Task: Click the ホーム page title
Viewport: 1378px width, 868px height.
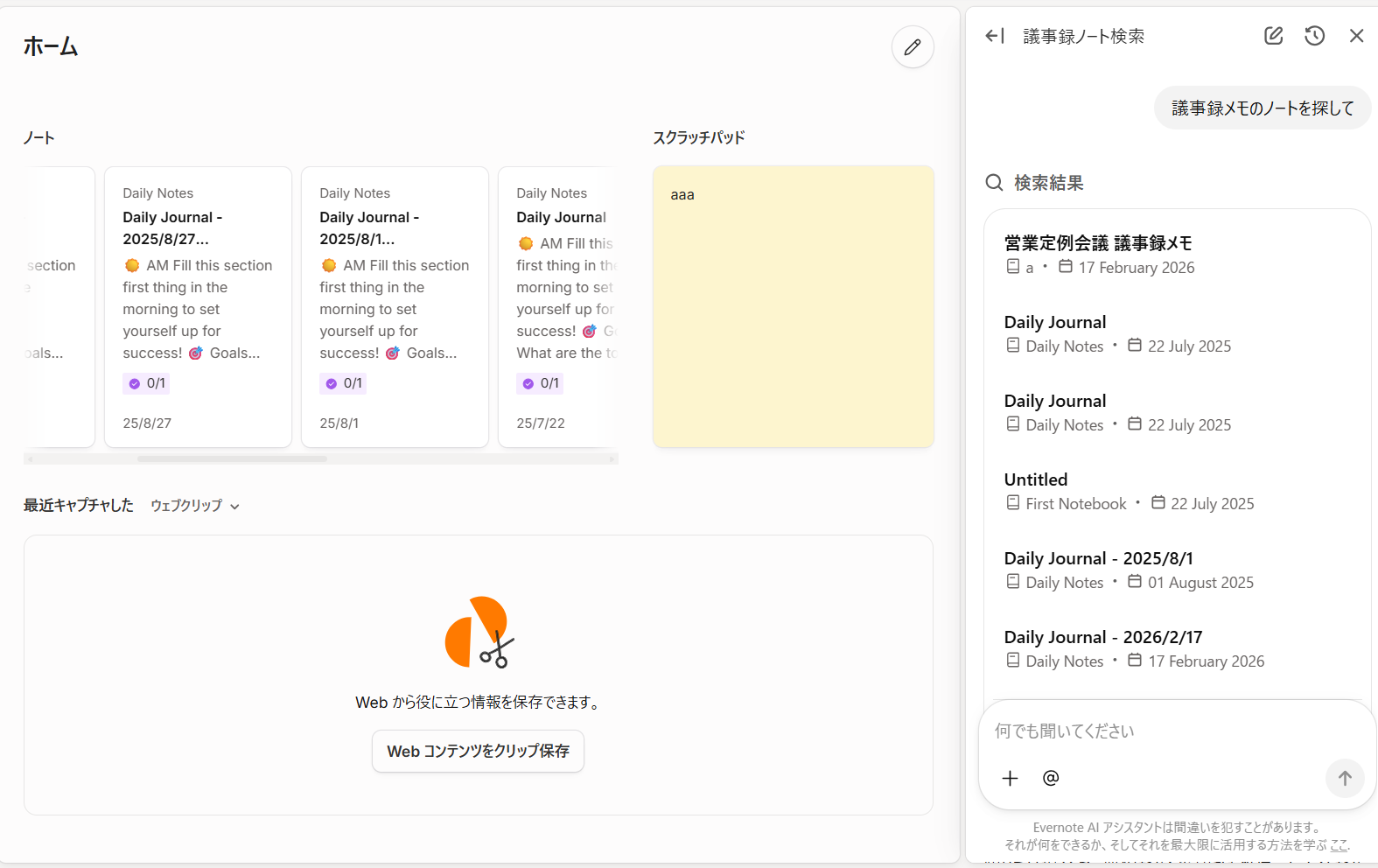Action: point(51,46)
